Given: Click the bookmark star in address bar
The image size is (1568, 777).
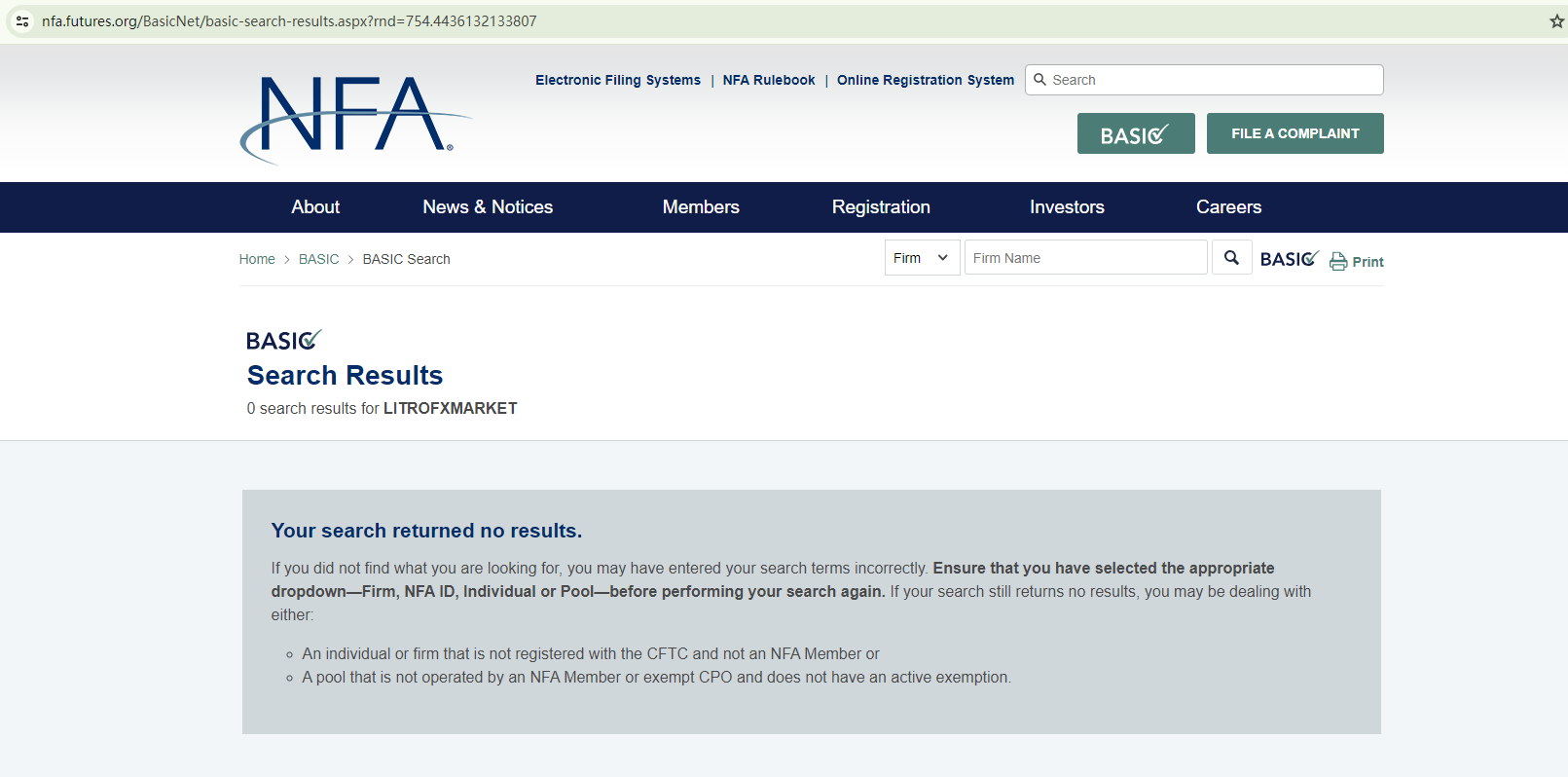Looking at the screenshot, I should pos(1556,21).
